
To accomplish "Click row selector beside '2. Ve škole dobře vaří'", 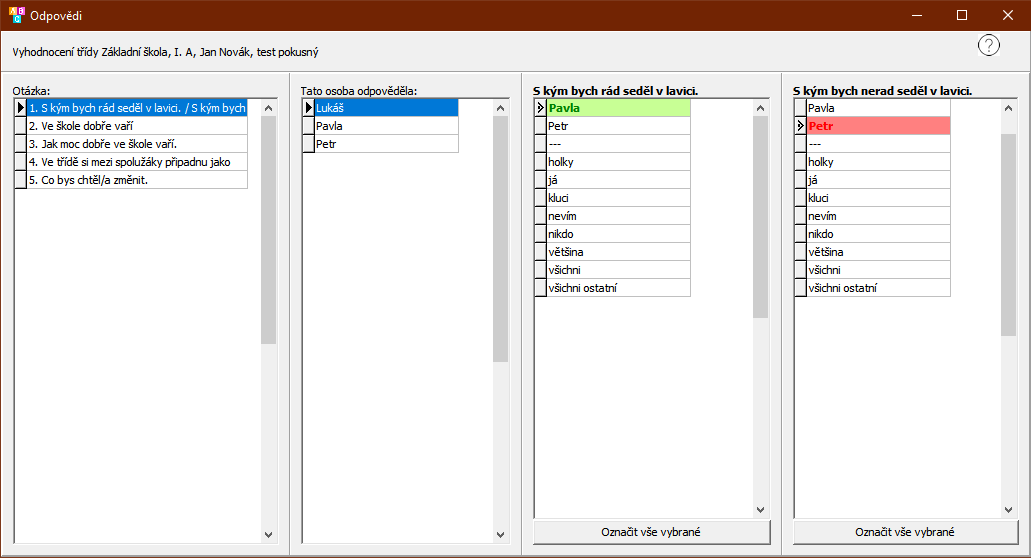I will pos(20,126).
